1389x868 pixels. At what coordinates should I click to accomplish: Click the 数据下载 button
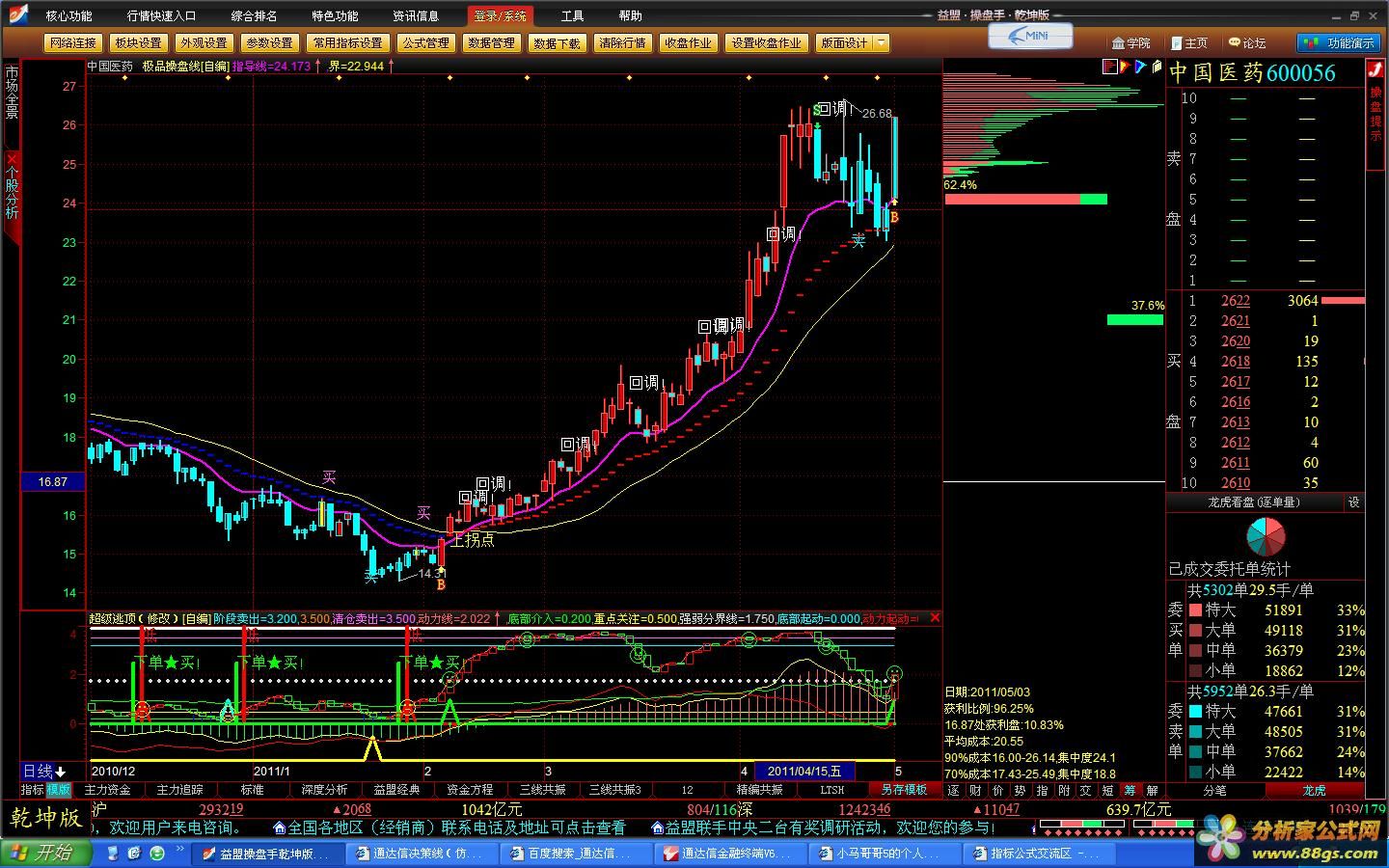point(557,42)
